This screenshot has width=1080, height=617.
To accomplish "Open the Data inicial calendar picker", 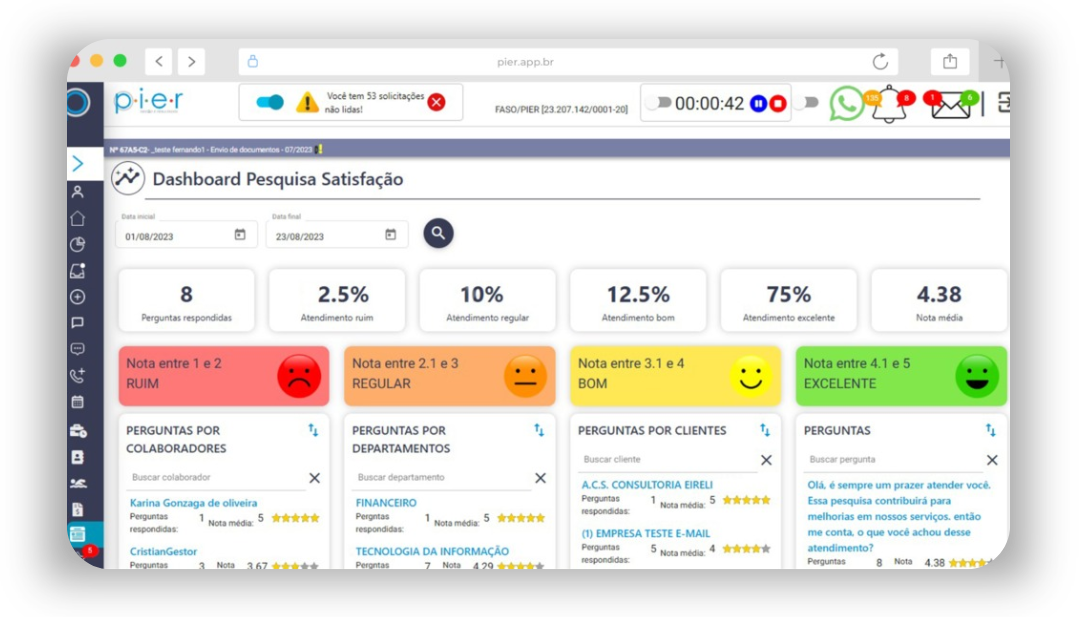I will coord(240,235).
